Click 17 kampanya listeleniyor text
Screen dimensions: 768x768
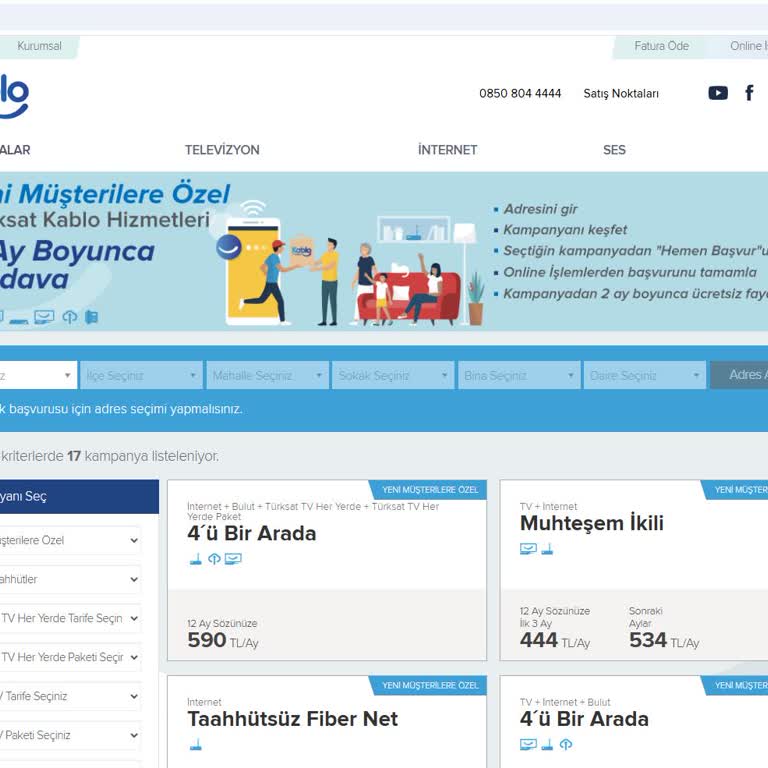point(143,456)
